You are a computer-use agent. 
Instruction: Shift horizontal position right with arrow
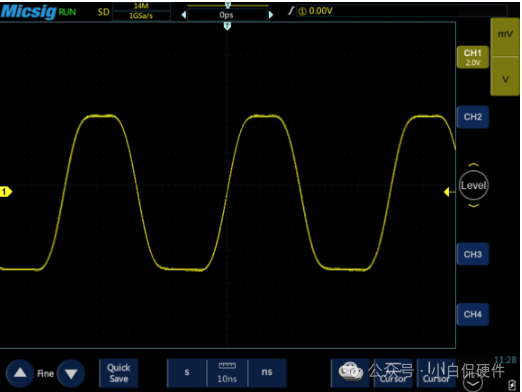271,15
